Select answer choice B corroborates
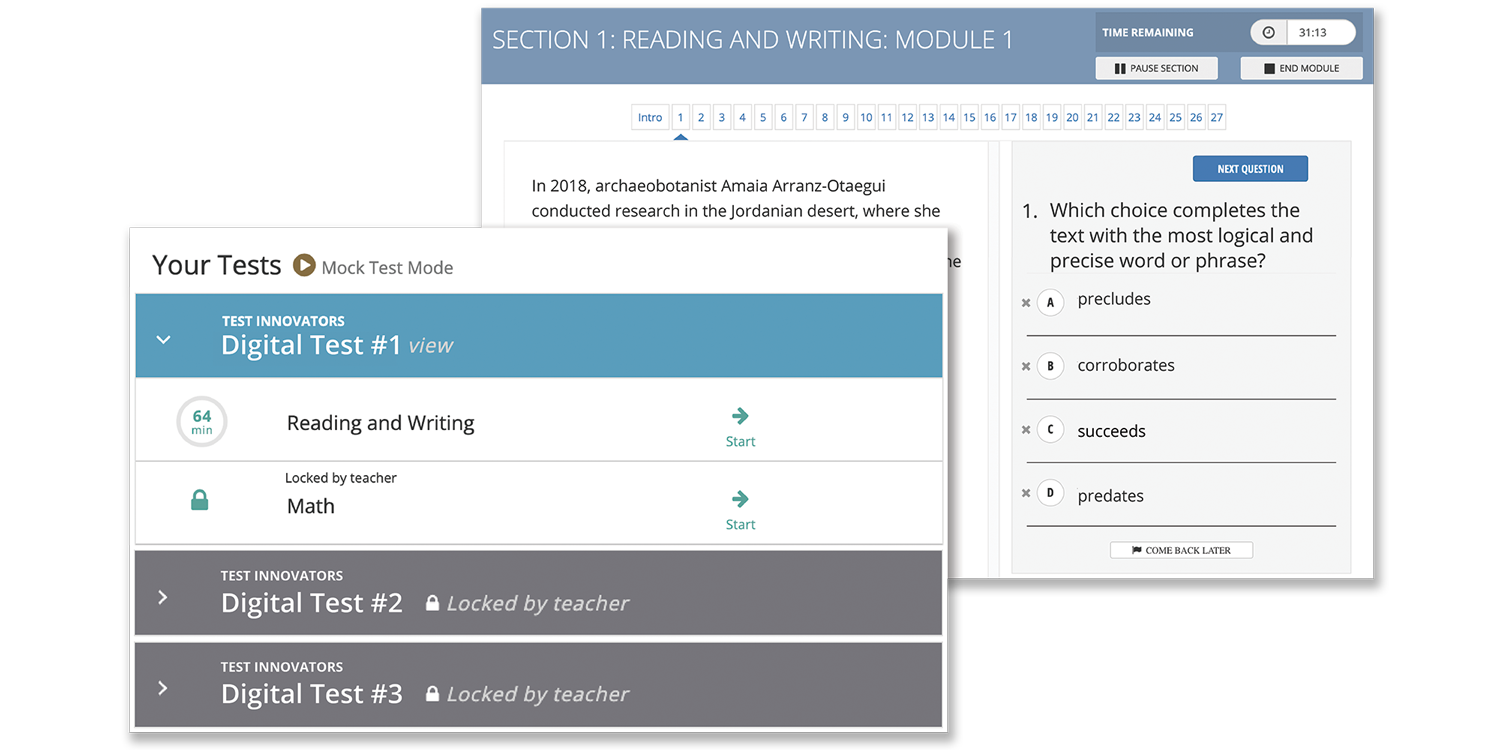Screen dimensions: 1500x750 (1050, 366)
